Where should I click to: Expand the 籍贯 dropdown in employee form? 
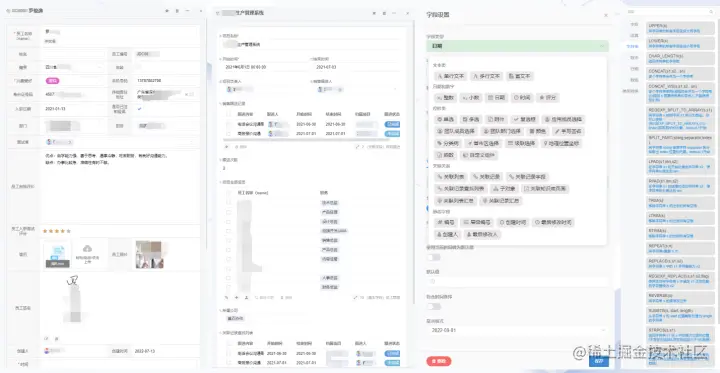(x=74, y=67)
